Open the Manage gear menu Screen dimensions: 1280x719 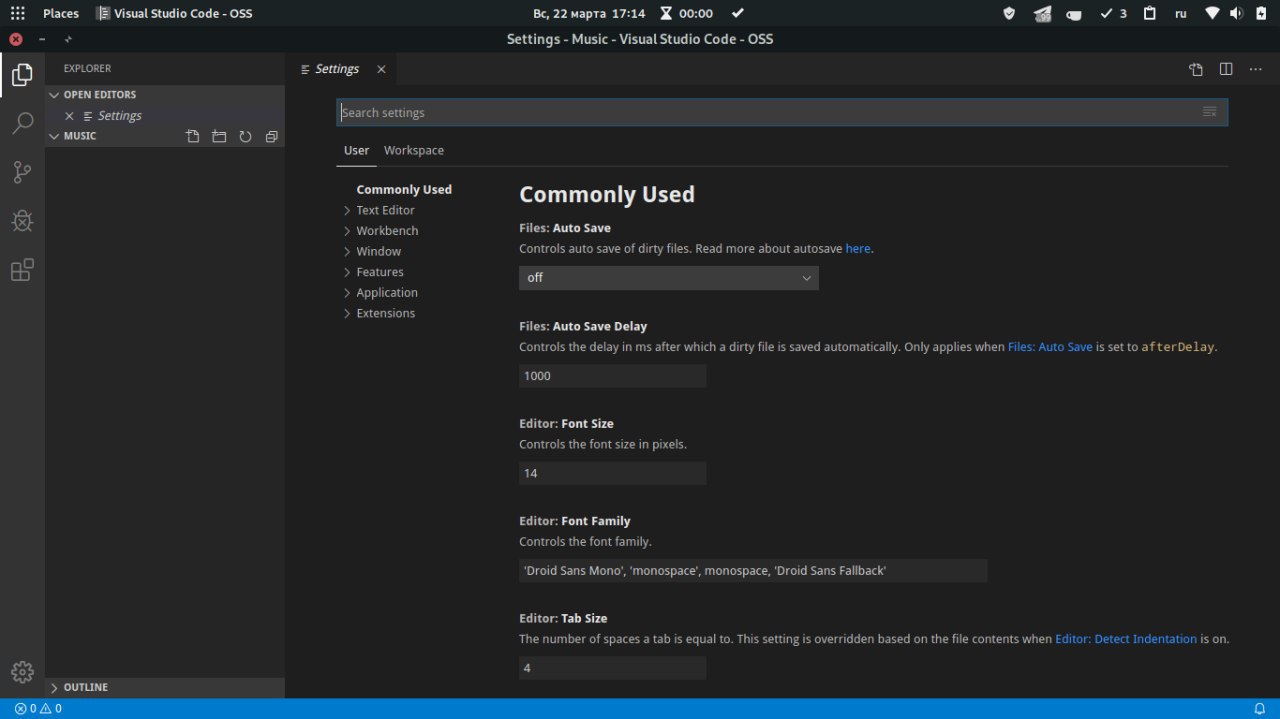pos(22,672)
